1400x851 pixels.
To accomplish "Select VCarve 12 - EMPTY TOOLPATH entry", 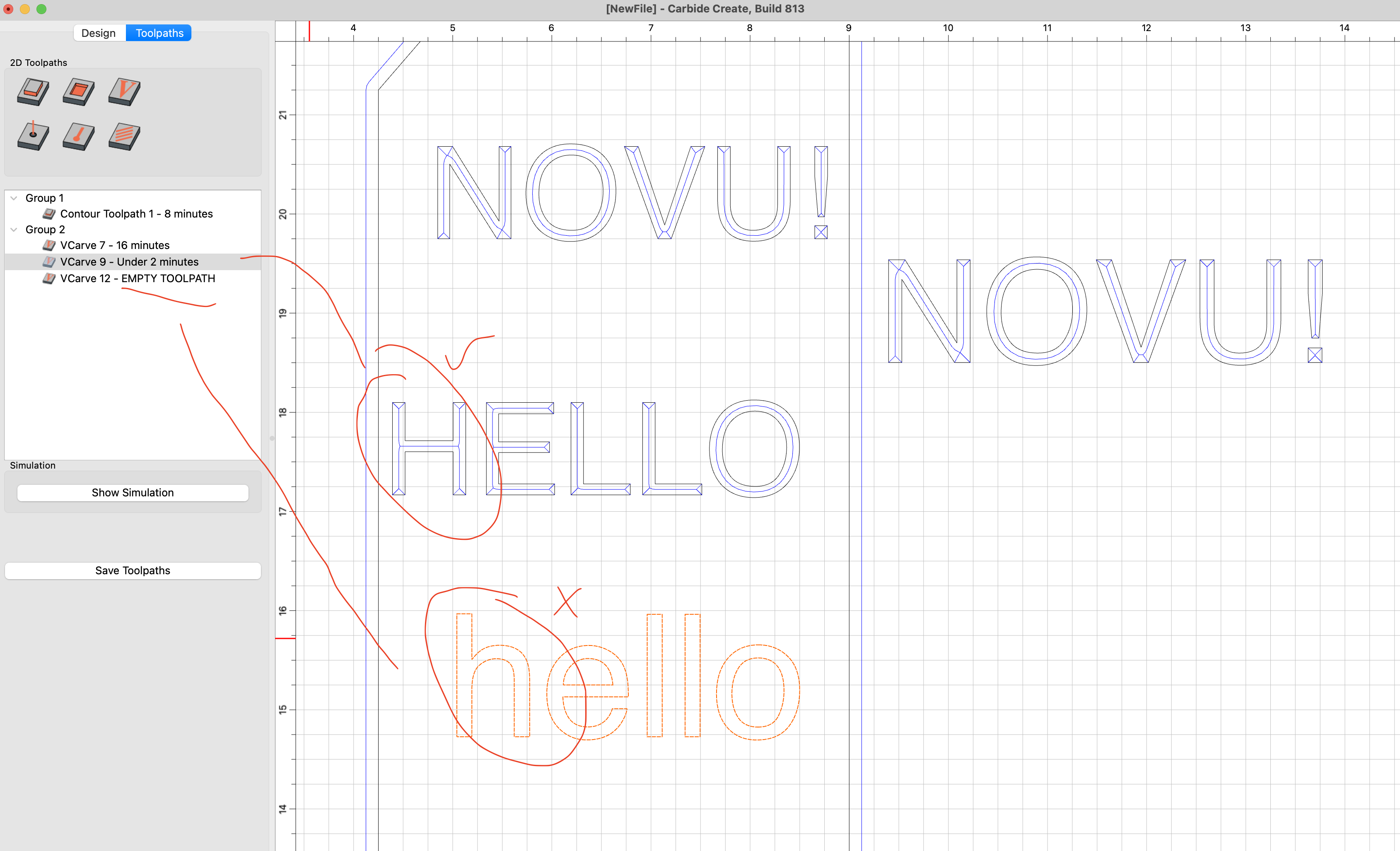I will coord(138,278).
